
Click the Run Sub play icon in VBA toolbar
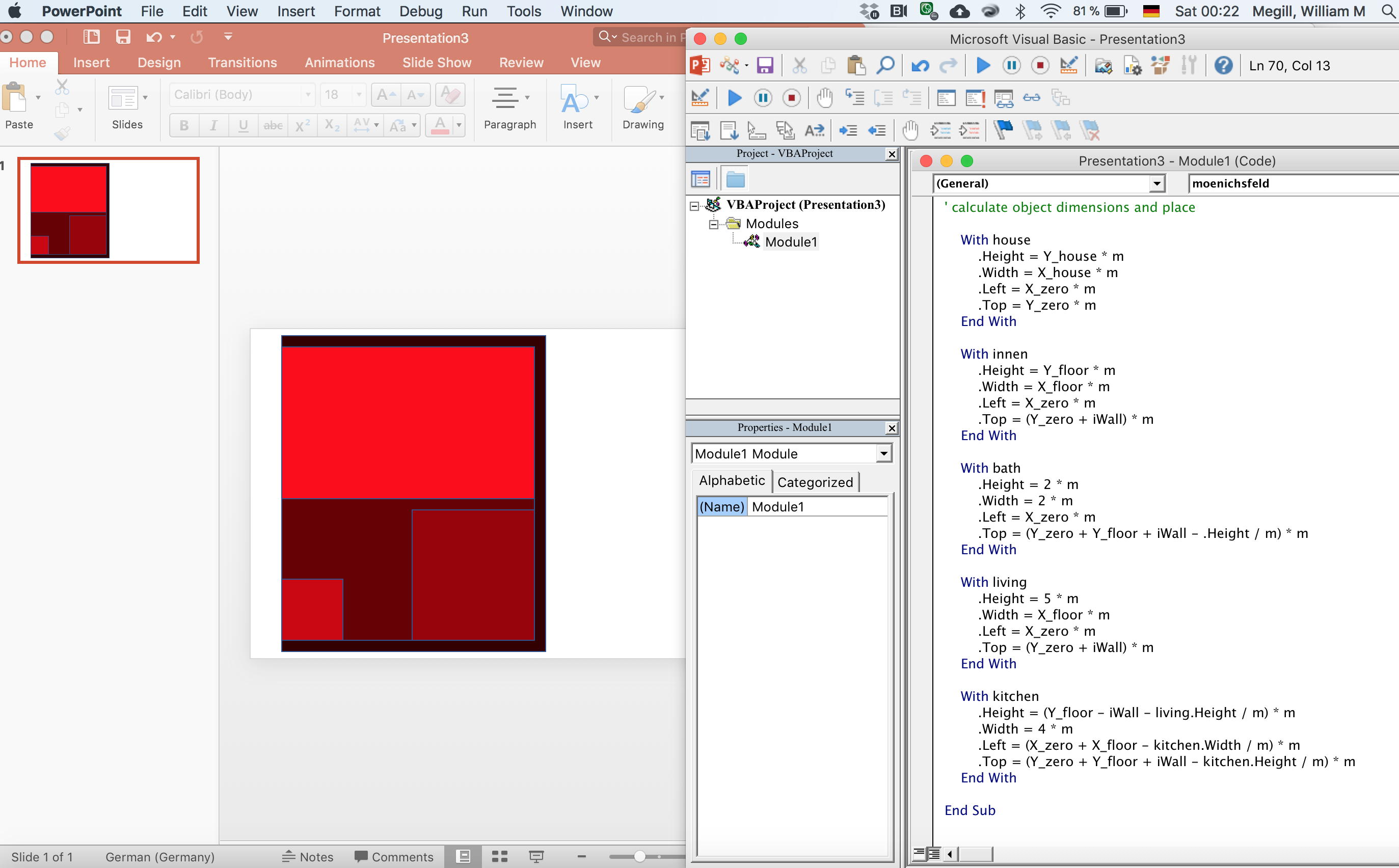(x=982, y=65)
